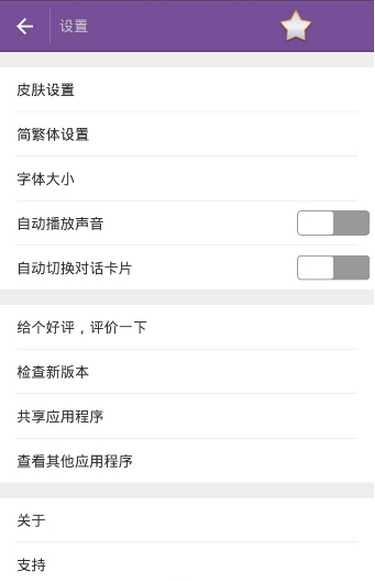The image size is (375, 581).
Task: Open the 关于 page
Action: pos(187,520)
